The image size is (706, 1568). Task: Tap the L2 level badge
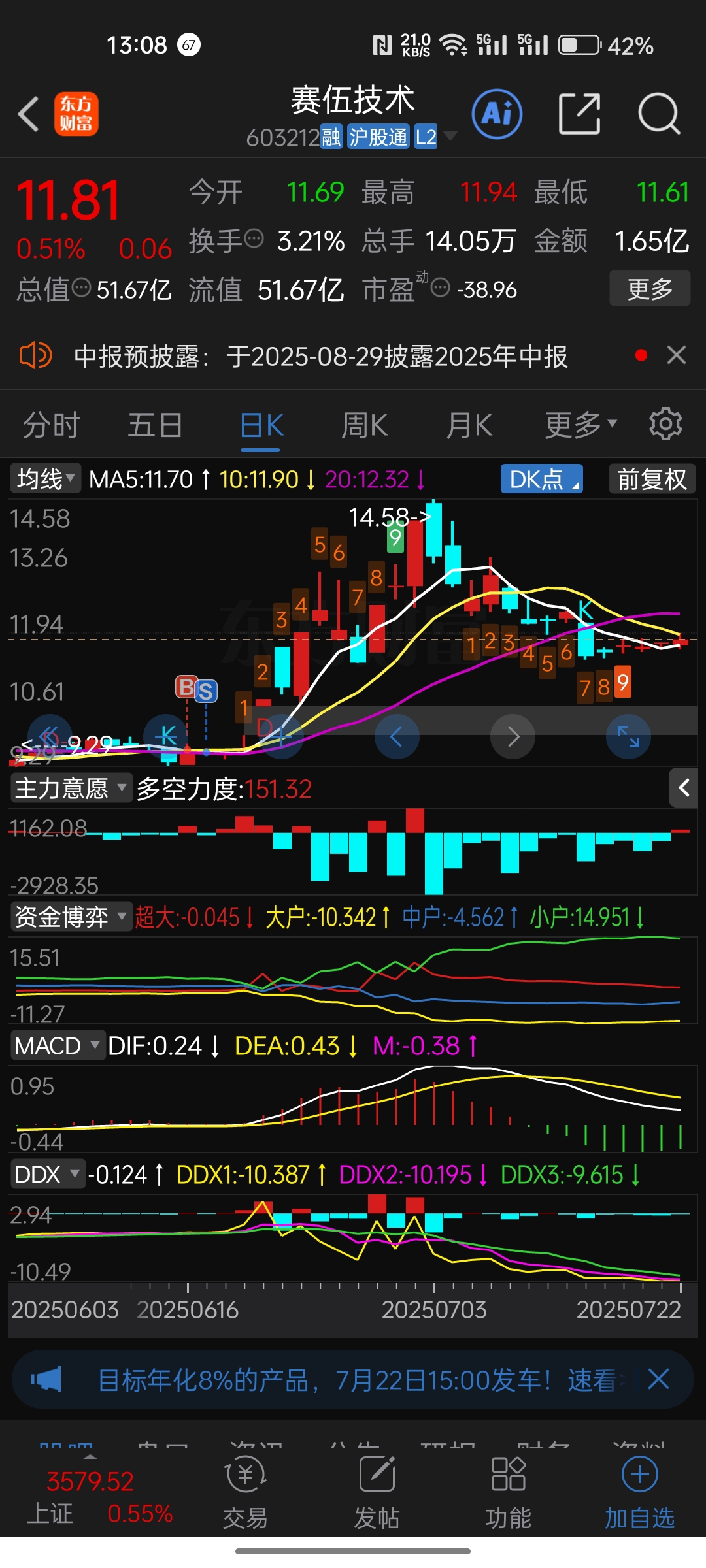426,137
